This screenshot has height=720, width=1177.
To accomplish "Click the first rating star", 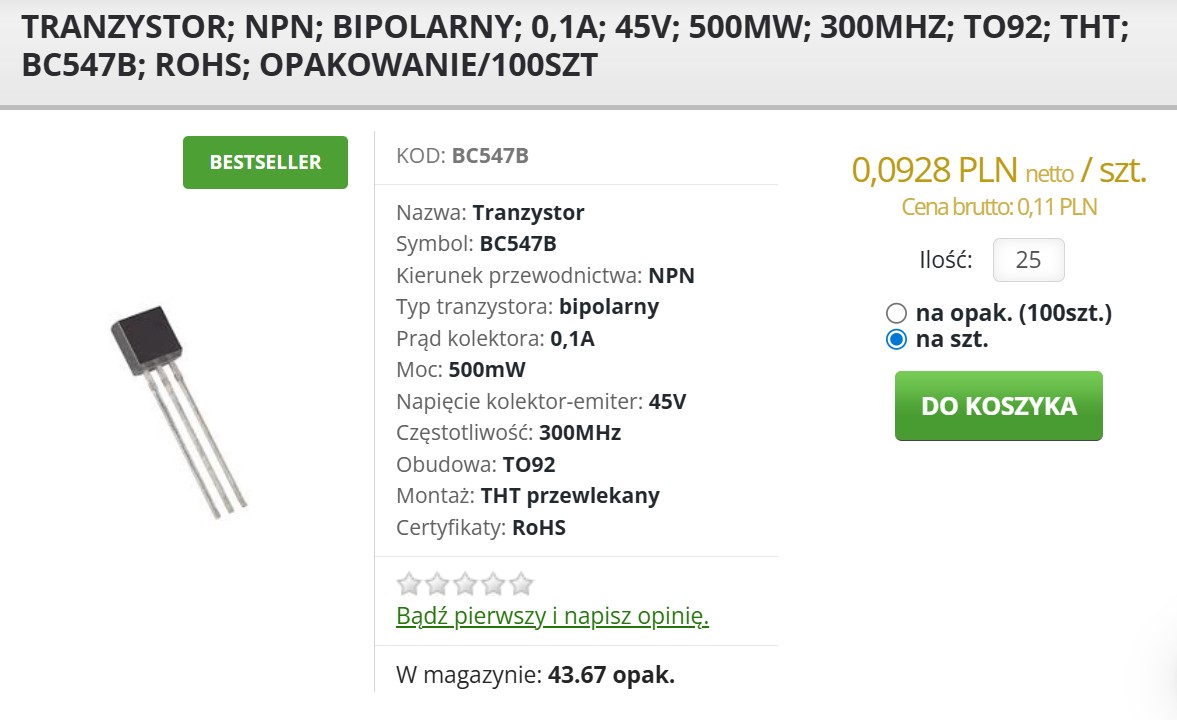I will (408, 584).
